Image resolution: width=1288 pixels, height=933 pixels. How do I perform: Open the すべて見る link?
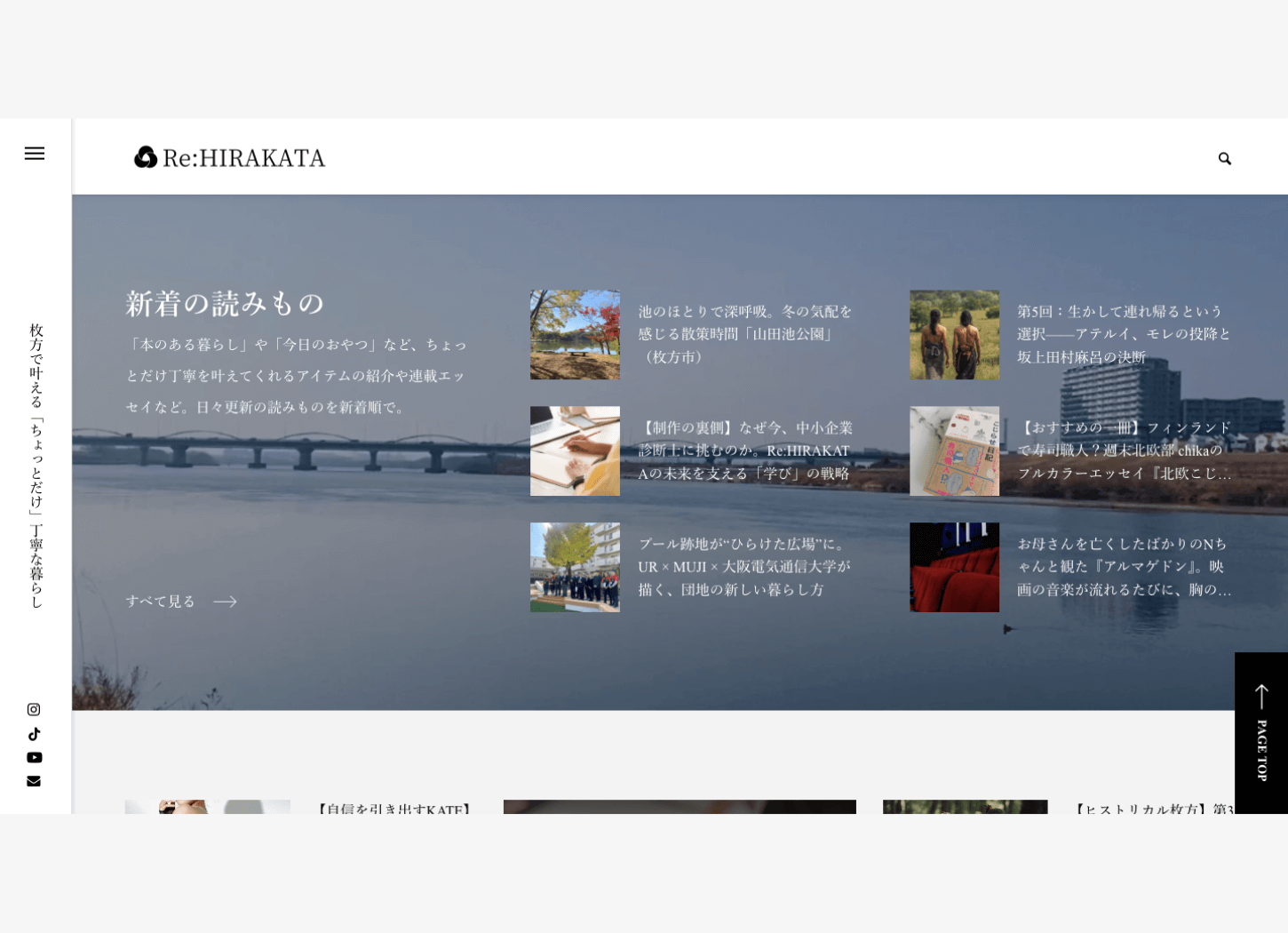click(161, 601)
